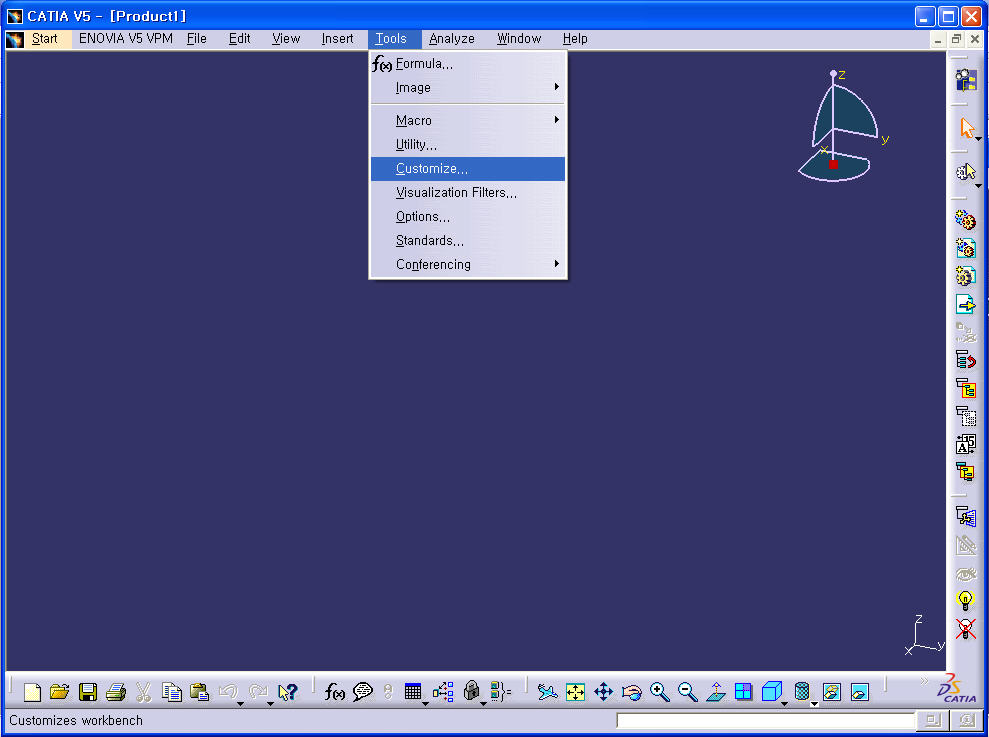Open the Conferencing submenu
Screen dimensions: 989x737
pos(467,265)
